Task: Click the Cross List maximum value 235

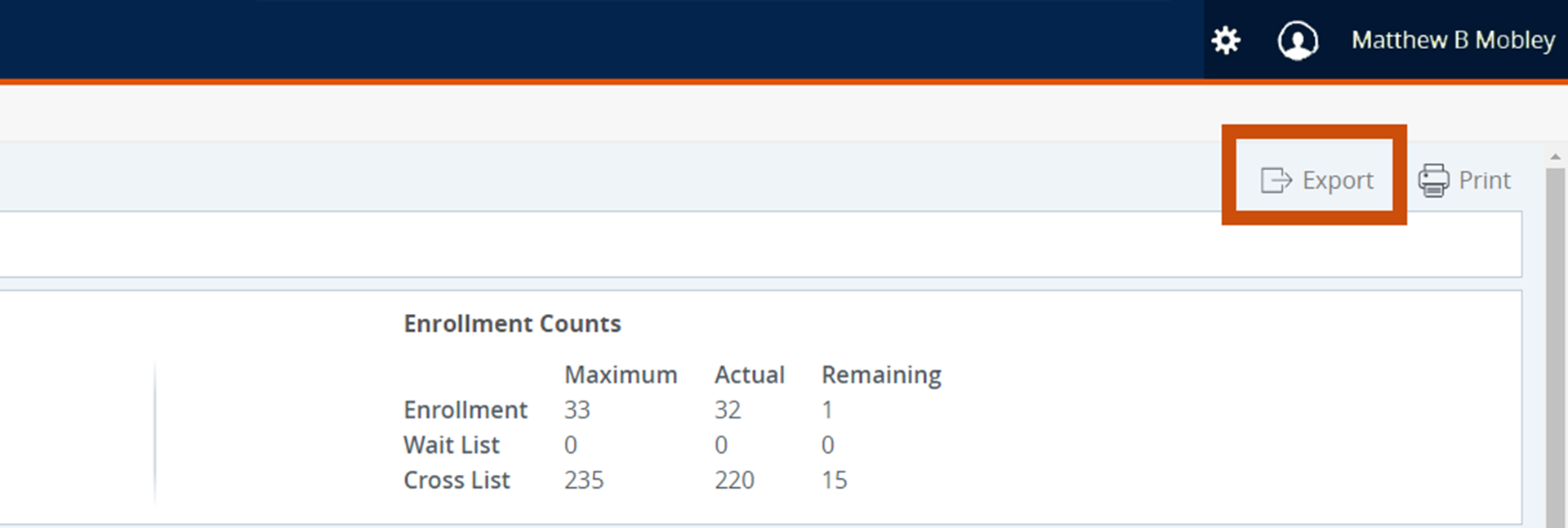Action: pos(584,480)
